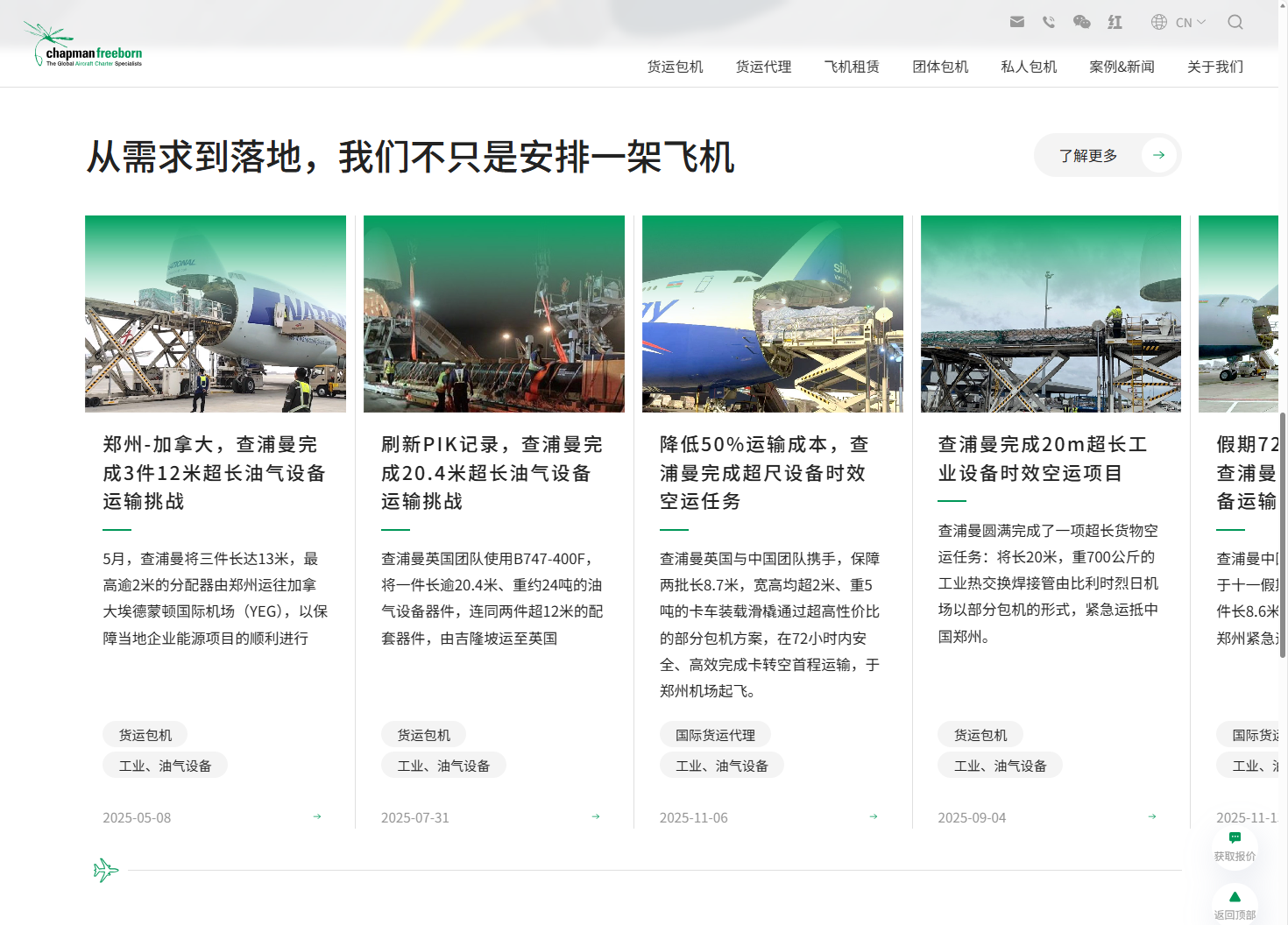Open the 降低50%运输成本 card image
Viewport: 1288px width, 925px height.
point(772,314)
